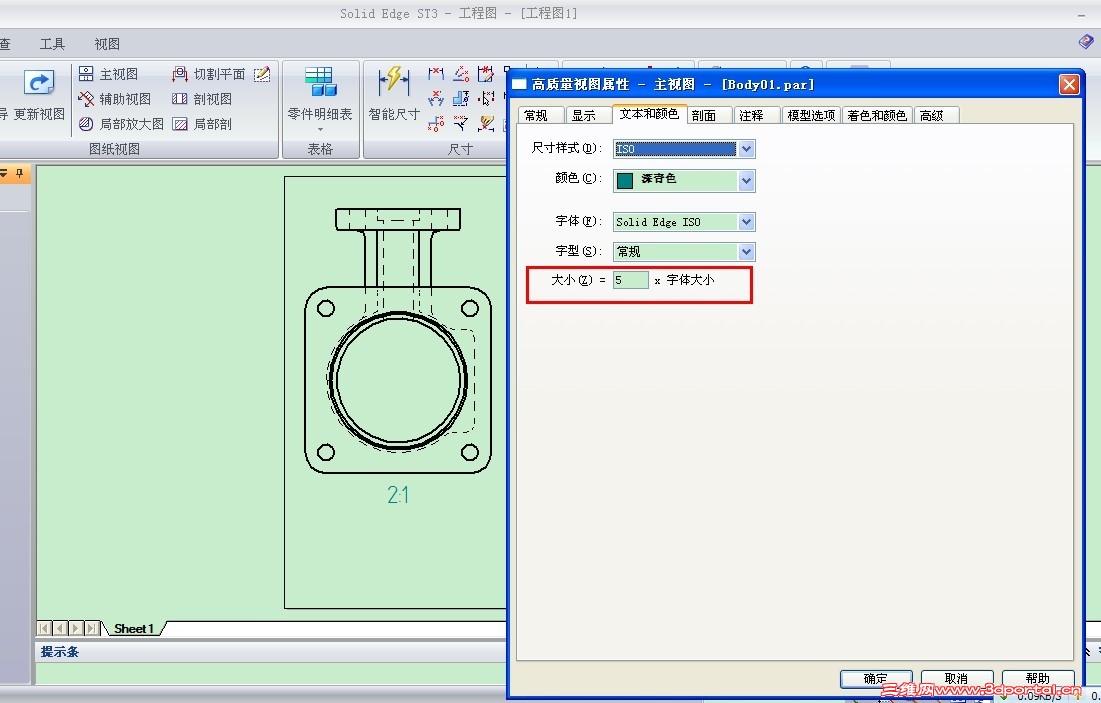
Task: Open the 工具 ribbon tab
Action: (x=53, y=44)
